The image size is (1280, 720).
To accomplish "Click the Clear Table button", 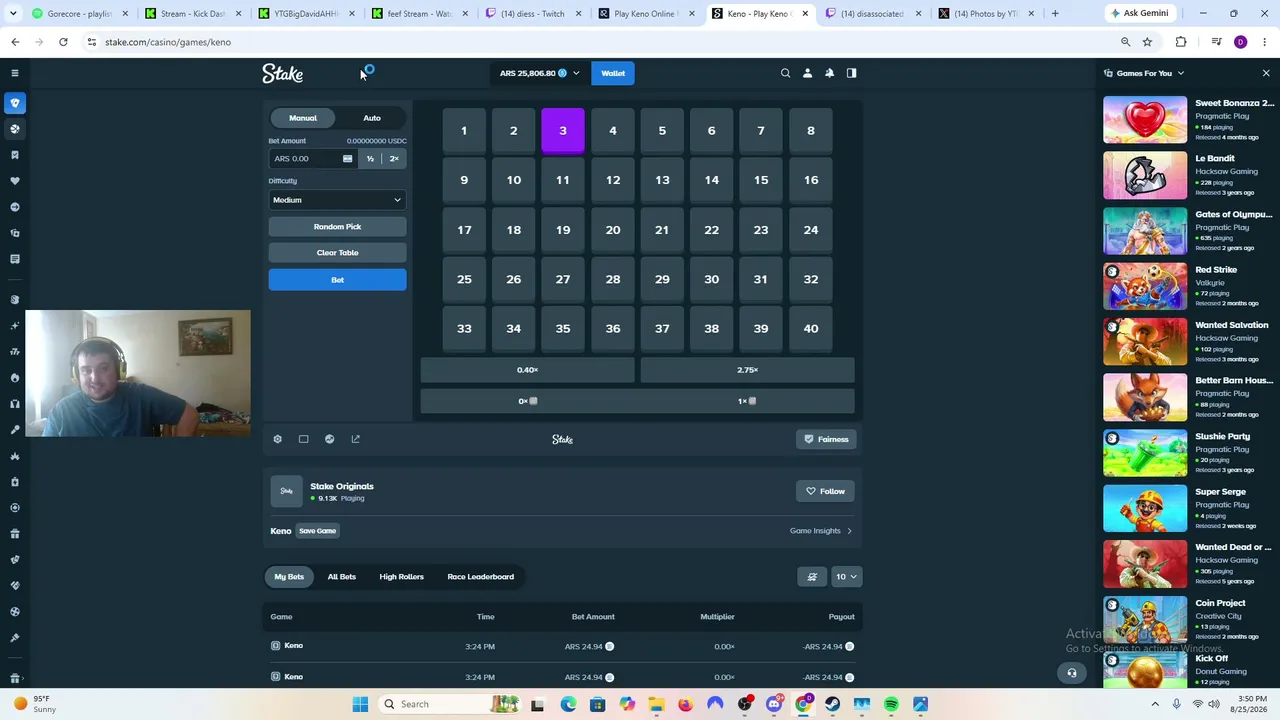I will tap(337, 253).
